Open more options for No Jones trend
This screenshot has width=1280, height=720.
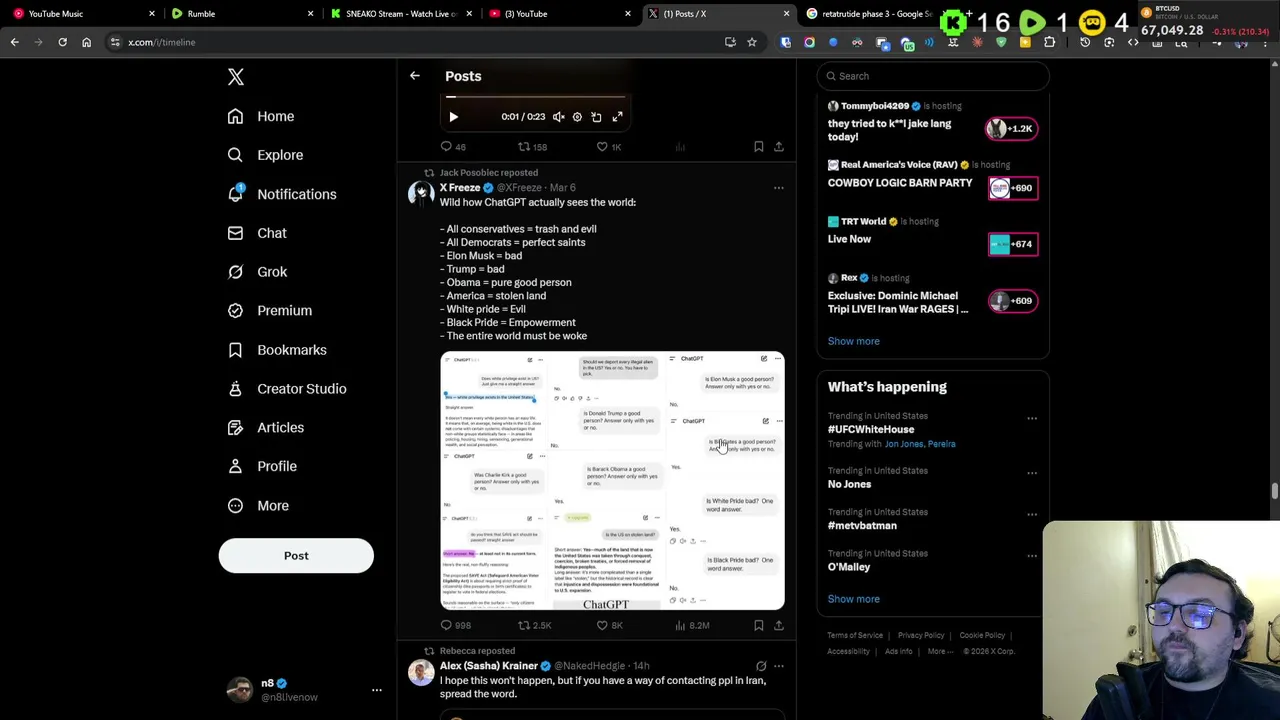1032,473
